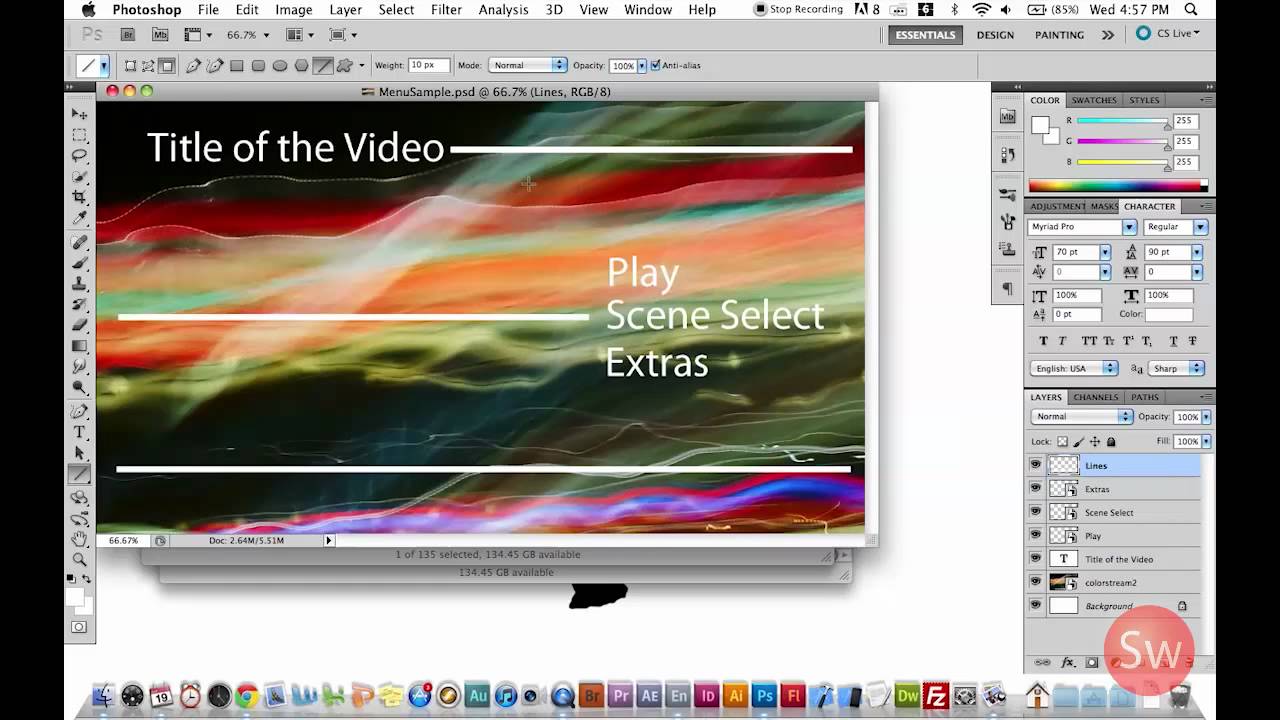
Task: Choose the Ellipse shape tool in options bar
Action: tap(280, 66)
